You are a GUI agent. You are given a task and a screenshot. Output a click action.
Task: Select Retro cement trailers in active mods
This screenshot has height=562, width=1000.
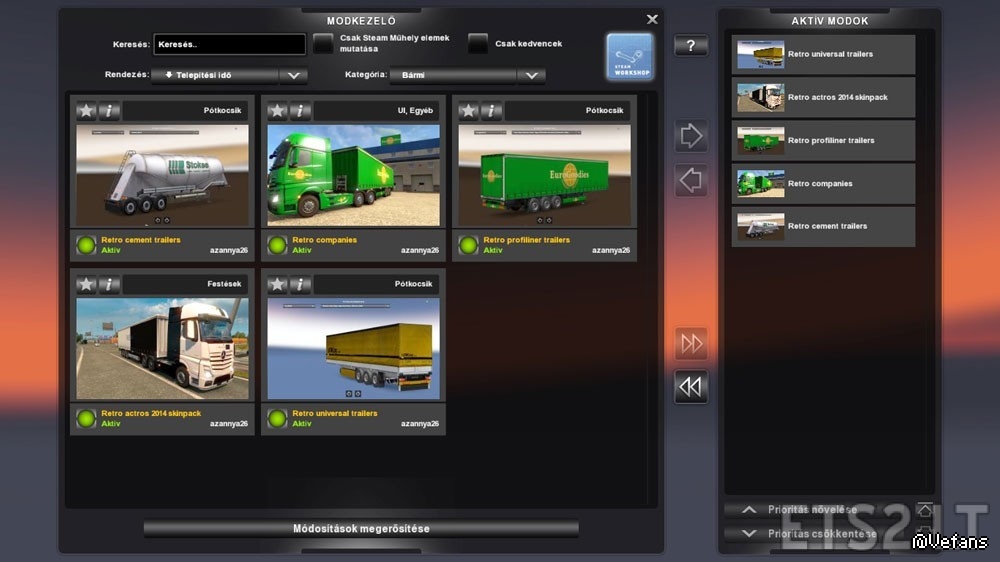[x=823, y=226]
